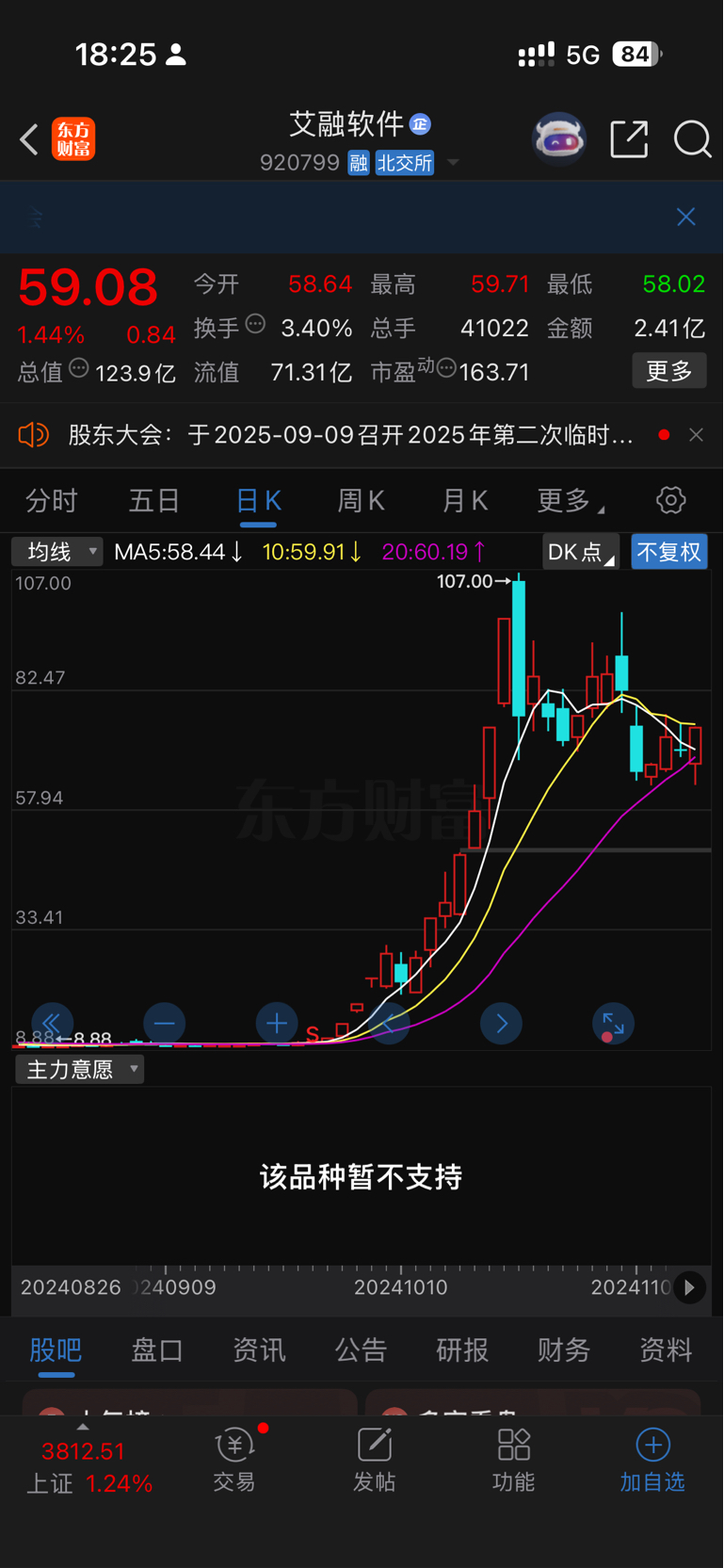
Task: Tap the 艾融软件 stock title
Action: coord(346,124)
